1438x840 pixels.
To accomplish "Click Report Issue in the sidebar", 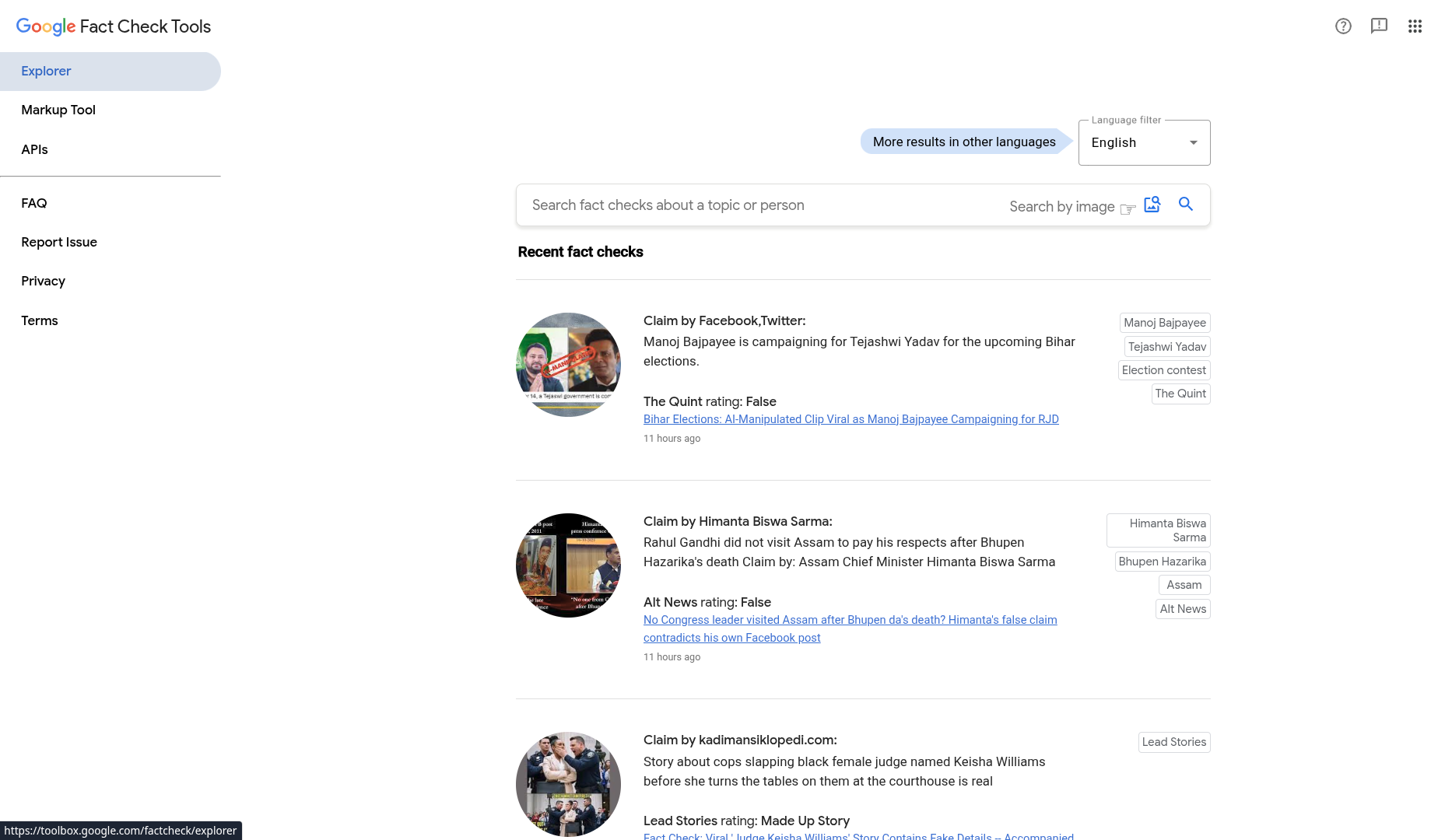I will 59,243.
